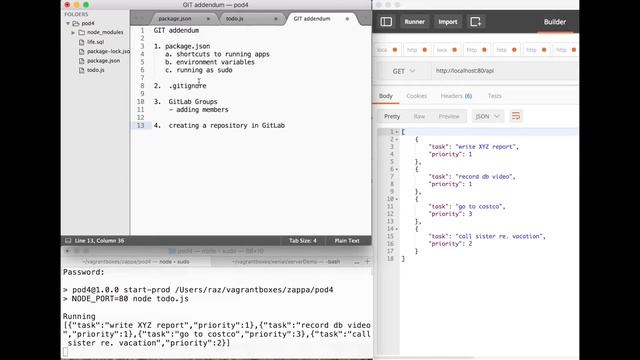The height and width of the screenshot is (360, 640).
Task: Click pod4 folder icon in sidebar
Action: coord(76,23)
